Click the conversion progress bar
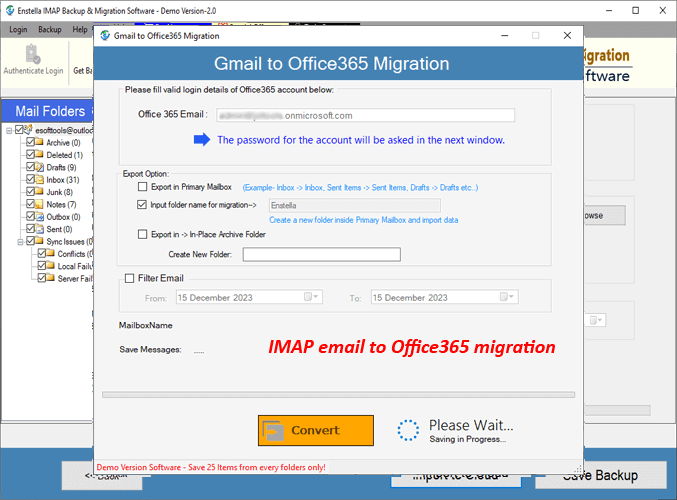This screenshot has width=677, height=500. (x=338, y=395)
